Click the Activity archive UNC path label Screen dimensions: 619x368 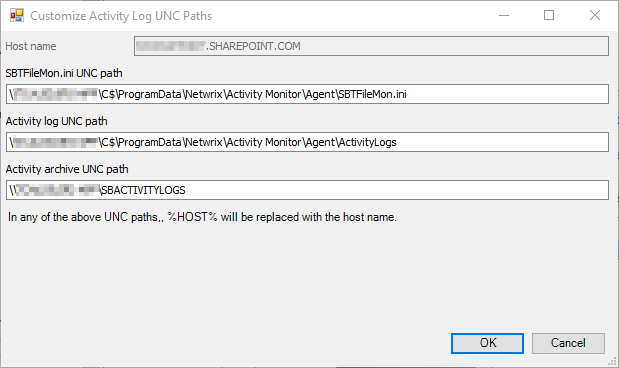coord(67,169)
